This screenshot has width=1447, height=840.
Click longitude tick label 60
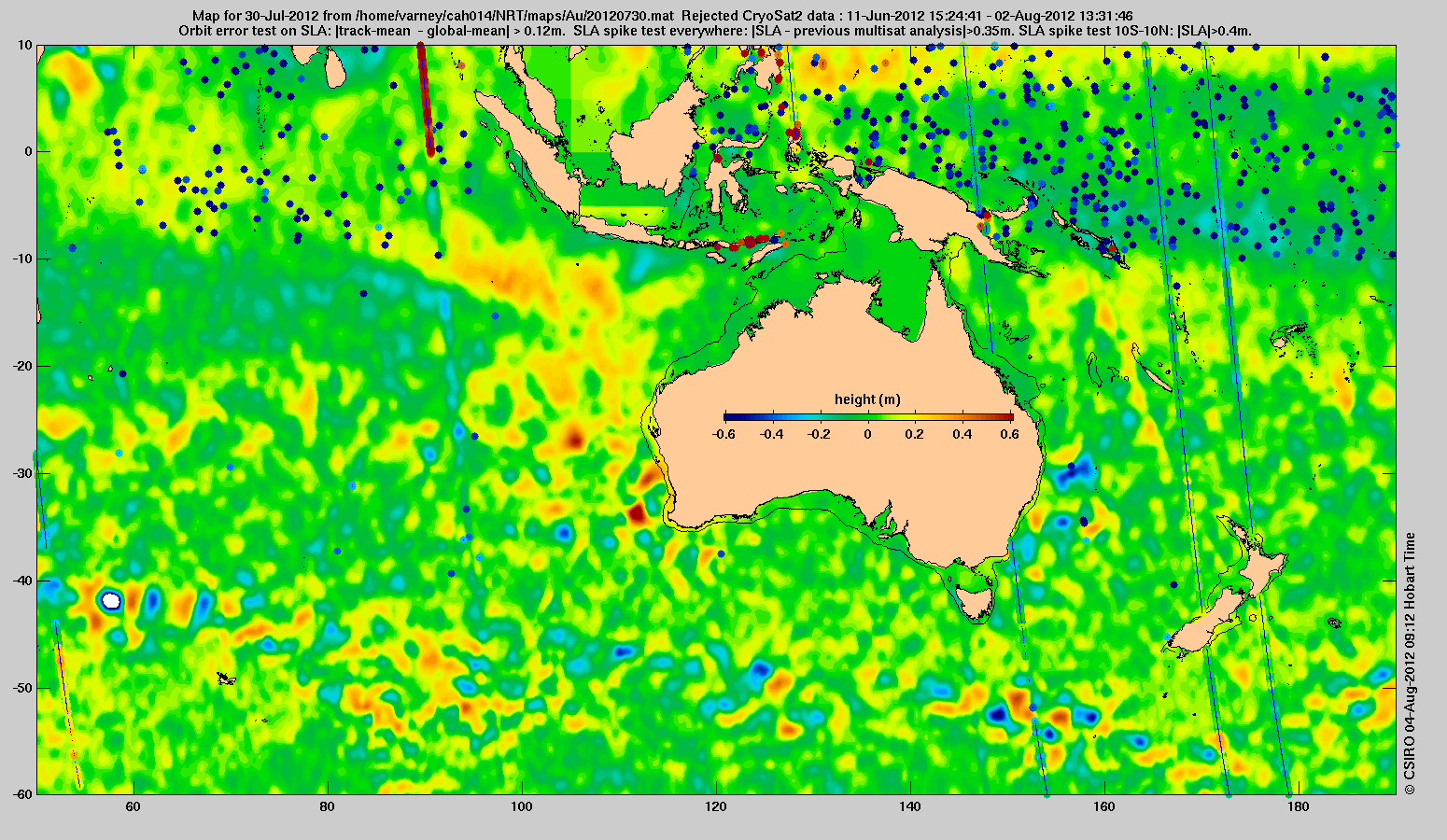click(x=133, y=806)
